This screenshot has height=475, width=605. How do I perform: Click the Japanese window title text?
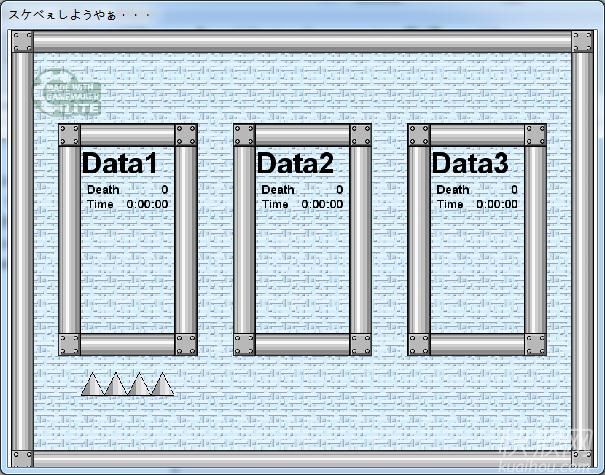79,14
